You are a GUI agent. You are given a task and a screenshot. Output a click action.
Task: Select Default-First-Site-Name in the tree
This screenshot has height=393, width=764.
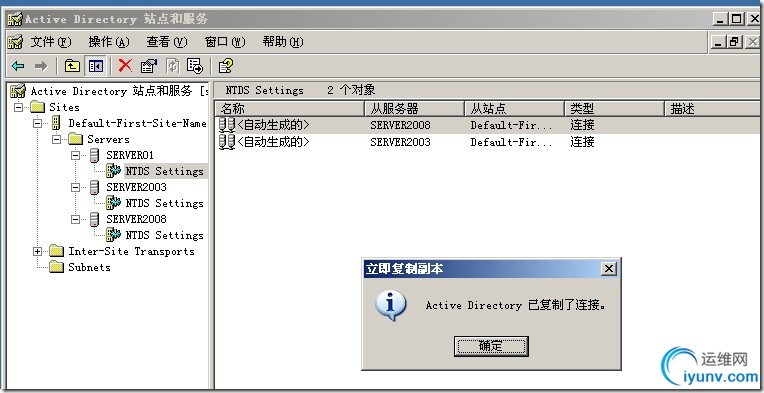(x=137, y=123)
